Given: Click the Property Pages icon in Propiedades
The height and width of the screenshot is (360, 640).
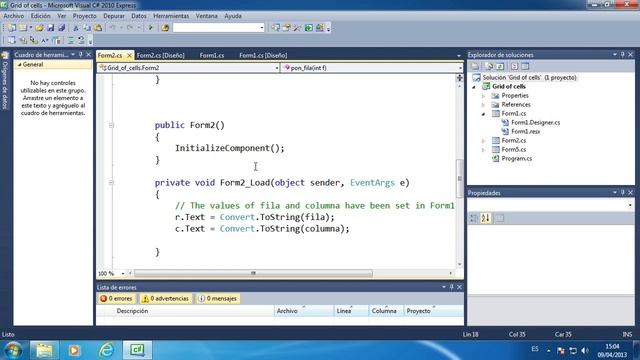Looking at the screenshot, I should [x=499, y=218].
